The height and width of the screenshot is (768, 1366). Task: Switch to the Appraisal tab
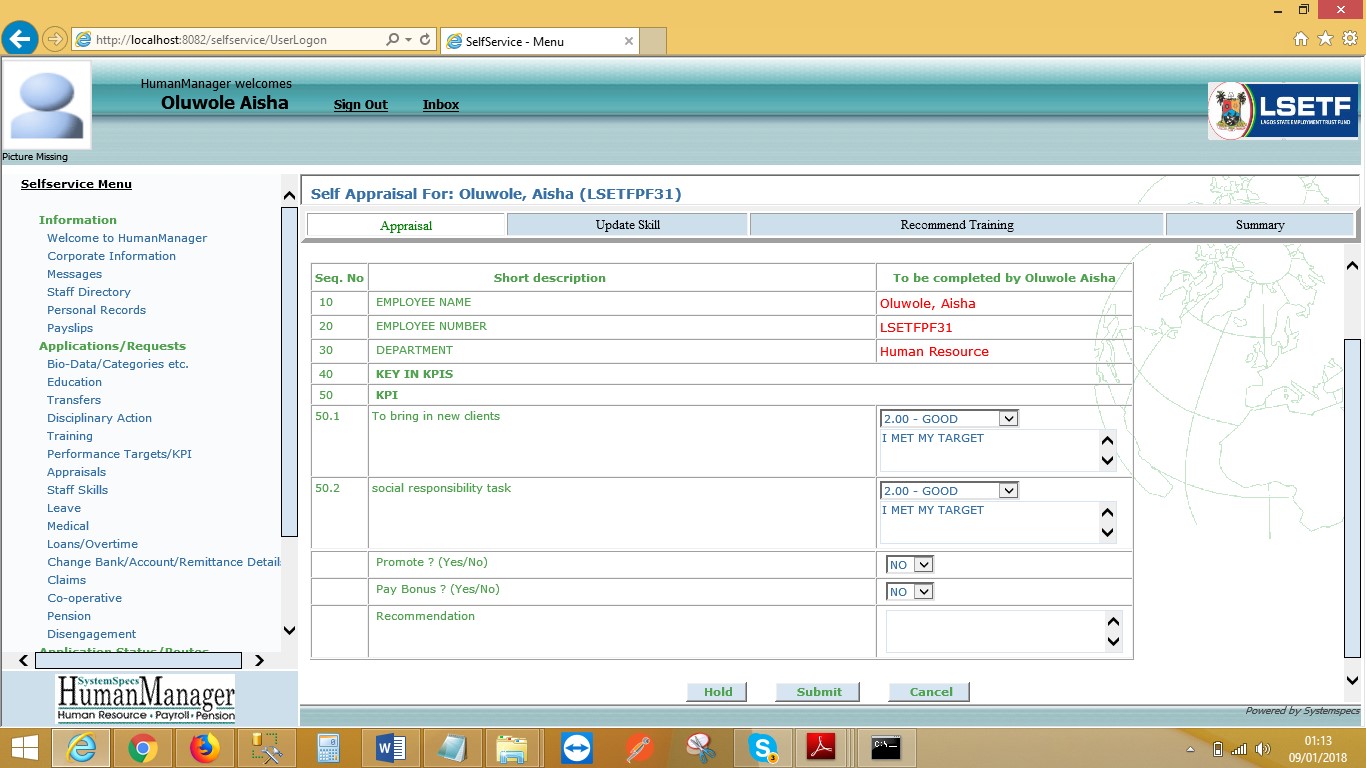[406, 225]
